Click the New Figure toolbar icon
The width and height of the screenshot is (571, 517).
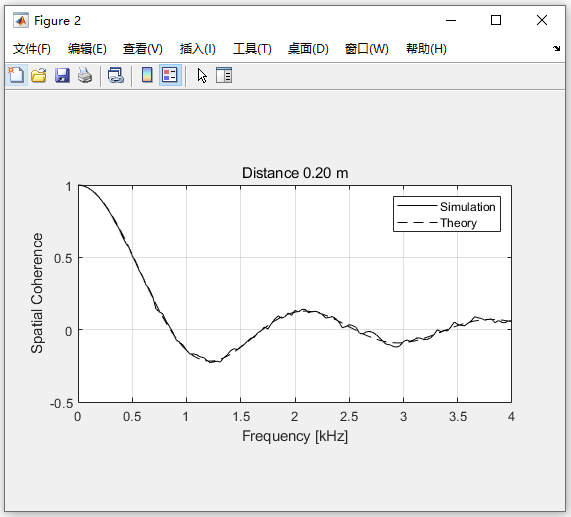16,75
